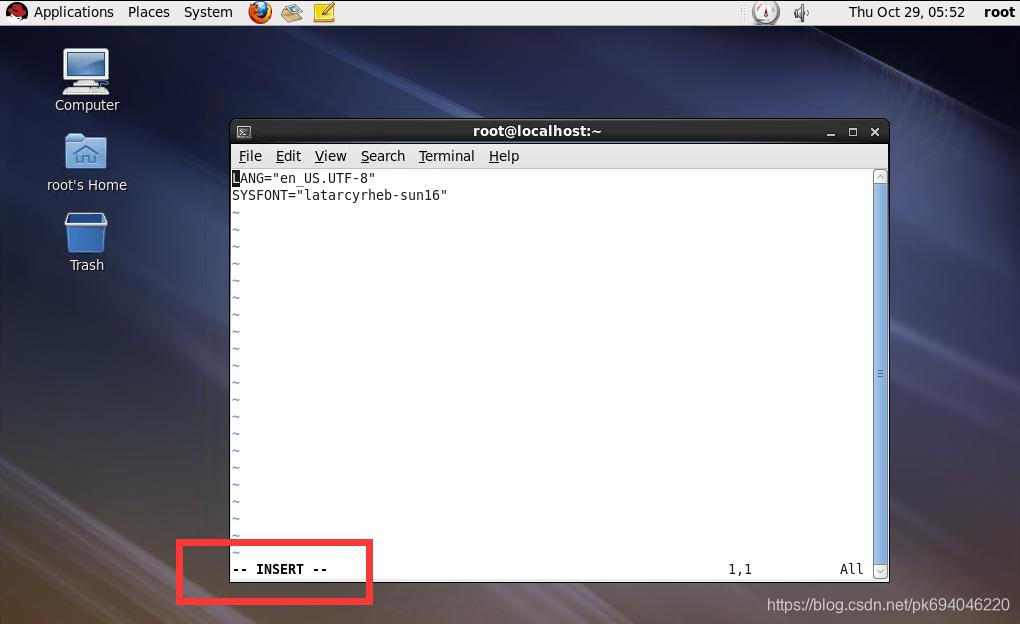Open the terminal Edit menu
The width and height of the screenshot is (1020, 624).
point(288,156)
